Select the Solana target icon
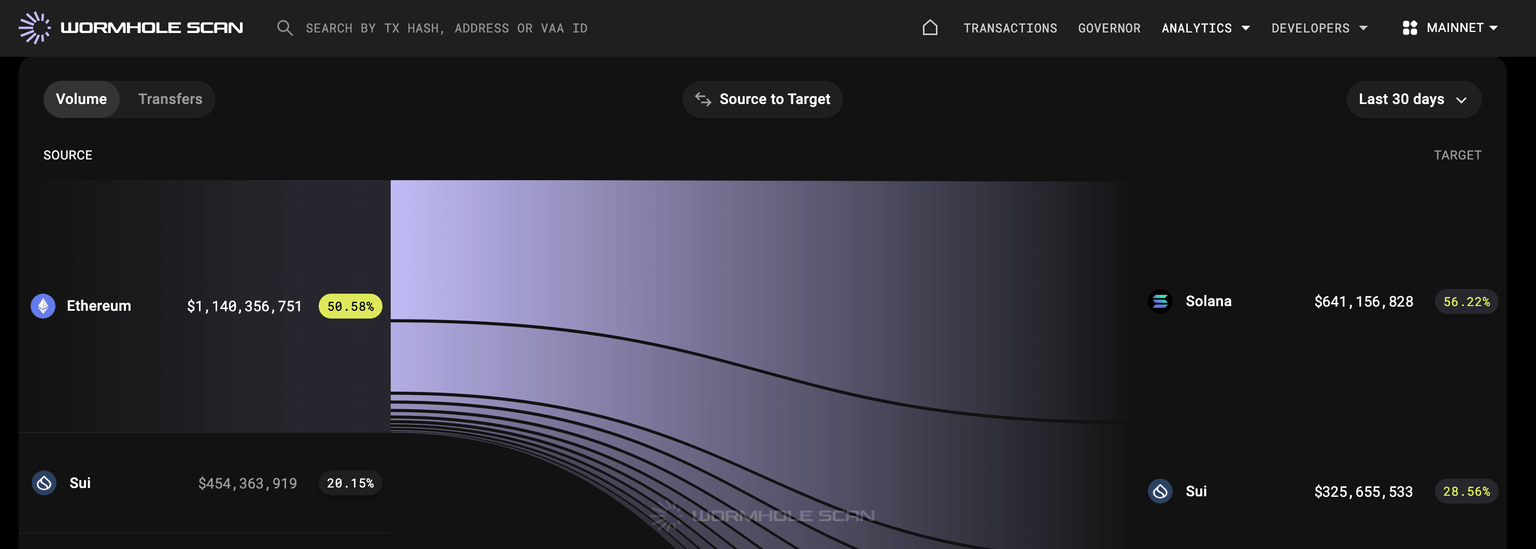1536x549 pixels. click(x=1160, y=301)
